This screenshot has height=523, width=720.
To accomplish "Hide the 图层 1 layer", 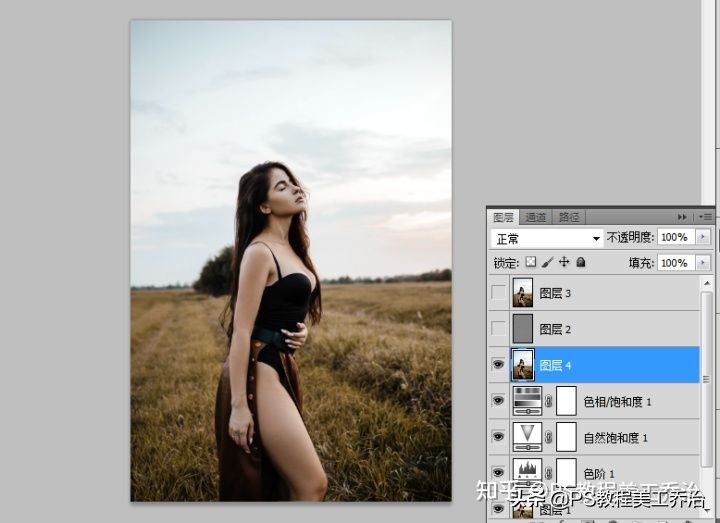I will pyautogui.click(x=498, y=508).
